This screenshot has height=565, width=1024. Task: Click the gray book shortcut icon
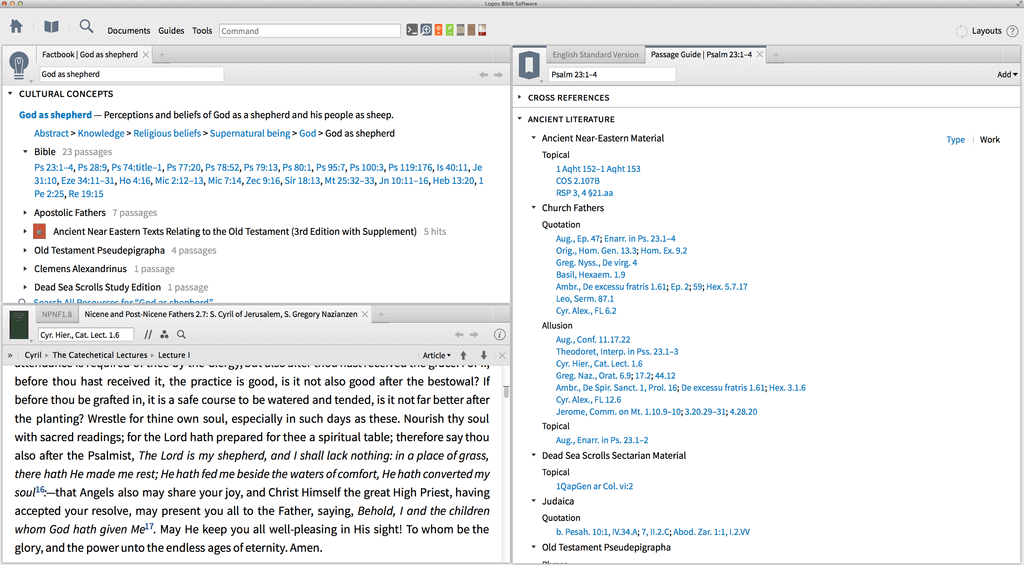[460, 30]
